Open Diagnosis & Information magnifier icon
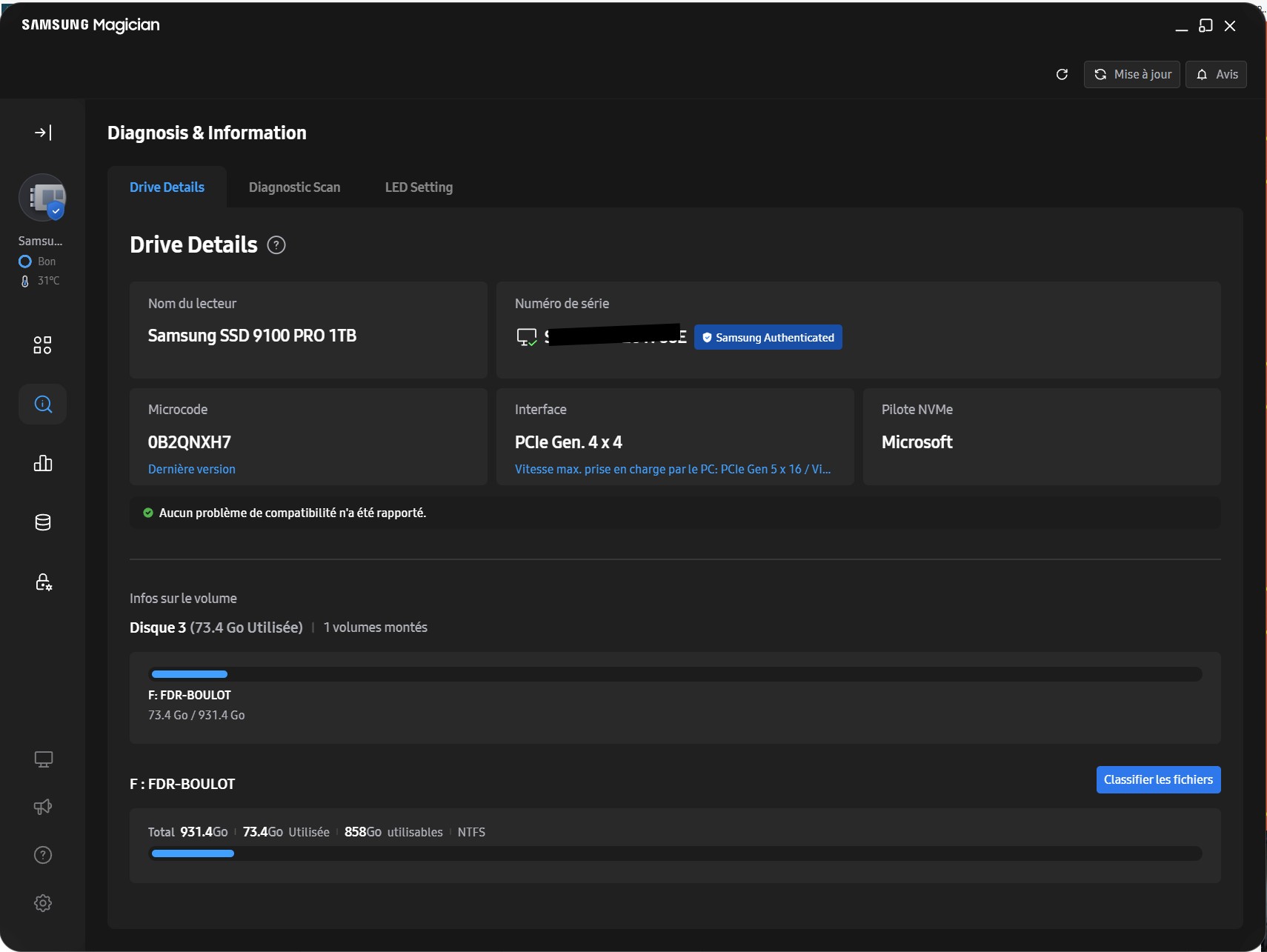This screenshot has width=1267, height=952. click(43, 405)
